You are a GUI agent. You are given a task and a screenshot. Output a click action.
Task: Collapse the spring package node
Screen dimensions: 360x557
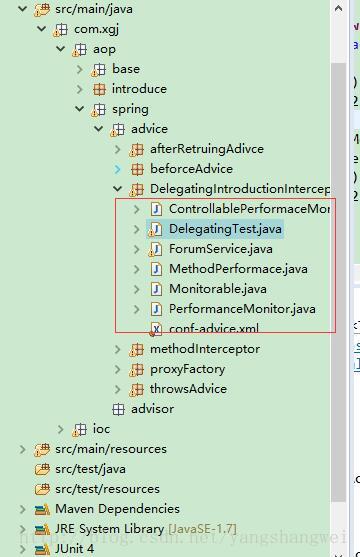point(80,108)
